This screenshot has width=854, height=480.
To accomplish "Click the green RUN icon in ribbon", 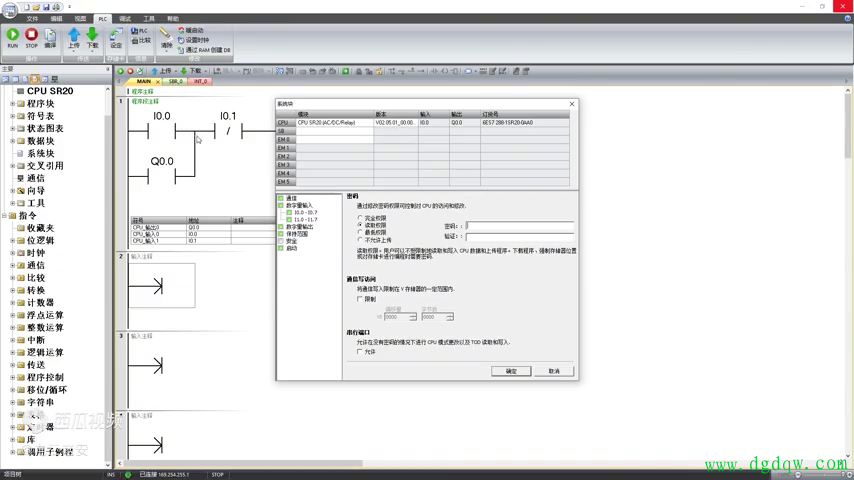I will pyautogui.click(x=12, y=35).
